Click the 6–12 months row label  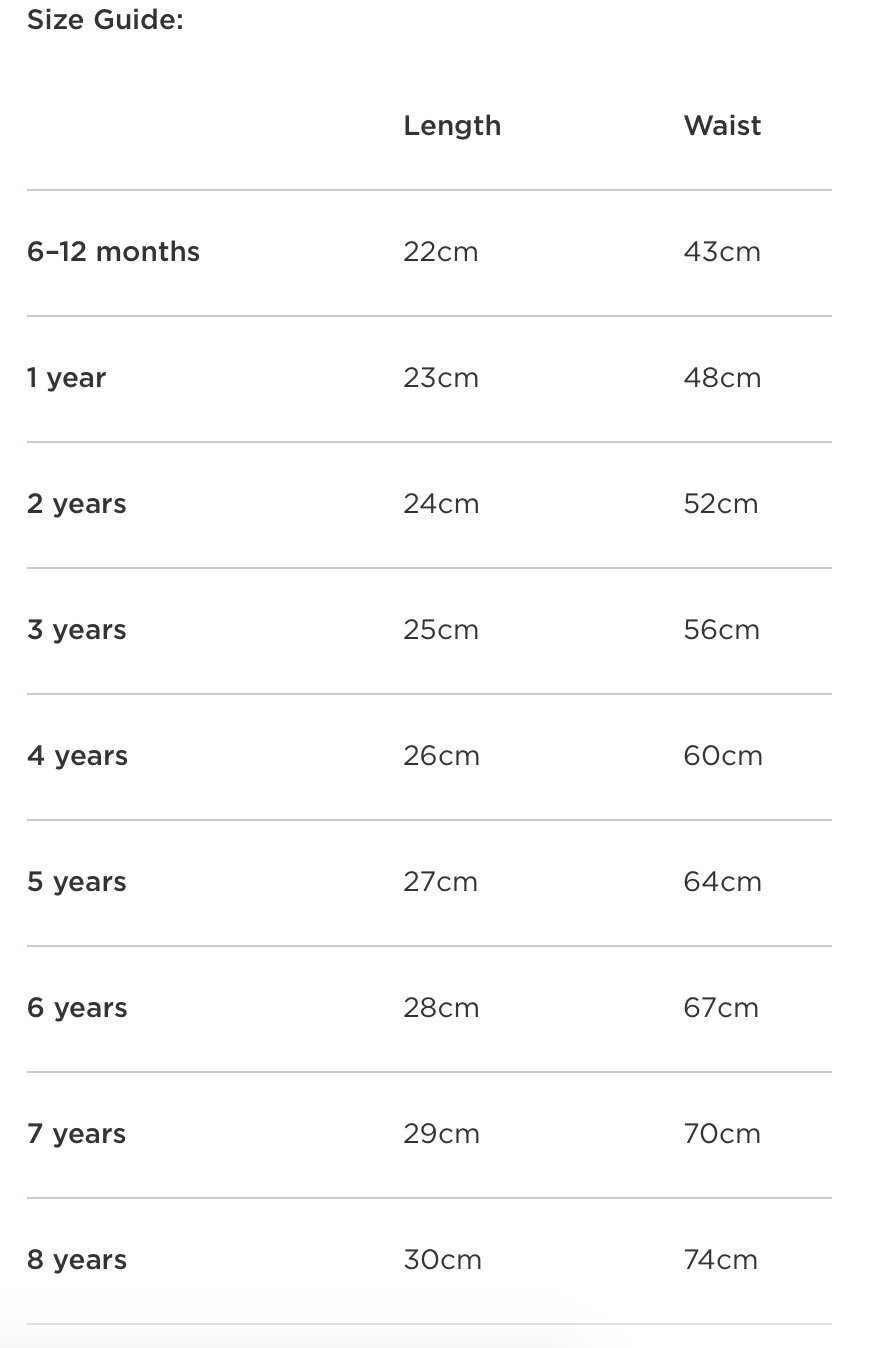[x=113, y=252]
